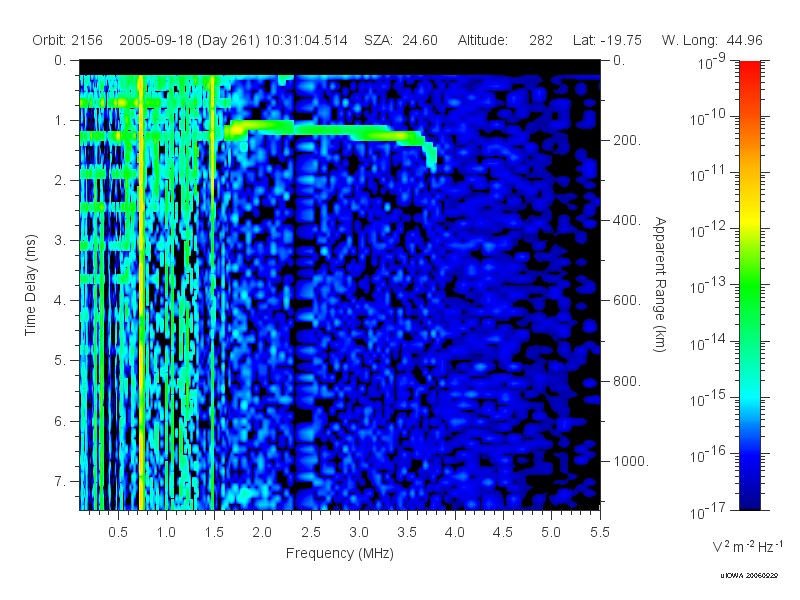800x600 pixels.
Task: Click the colorbar label 10^-11
Action: click(708, 174)
